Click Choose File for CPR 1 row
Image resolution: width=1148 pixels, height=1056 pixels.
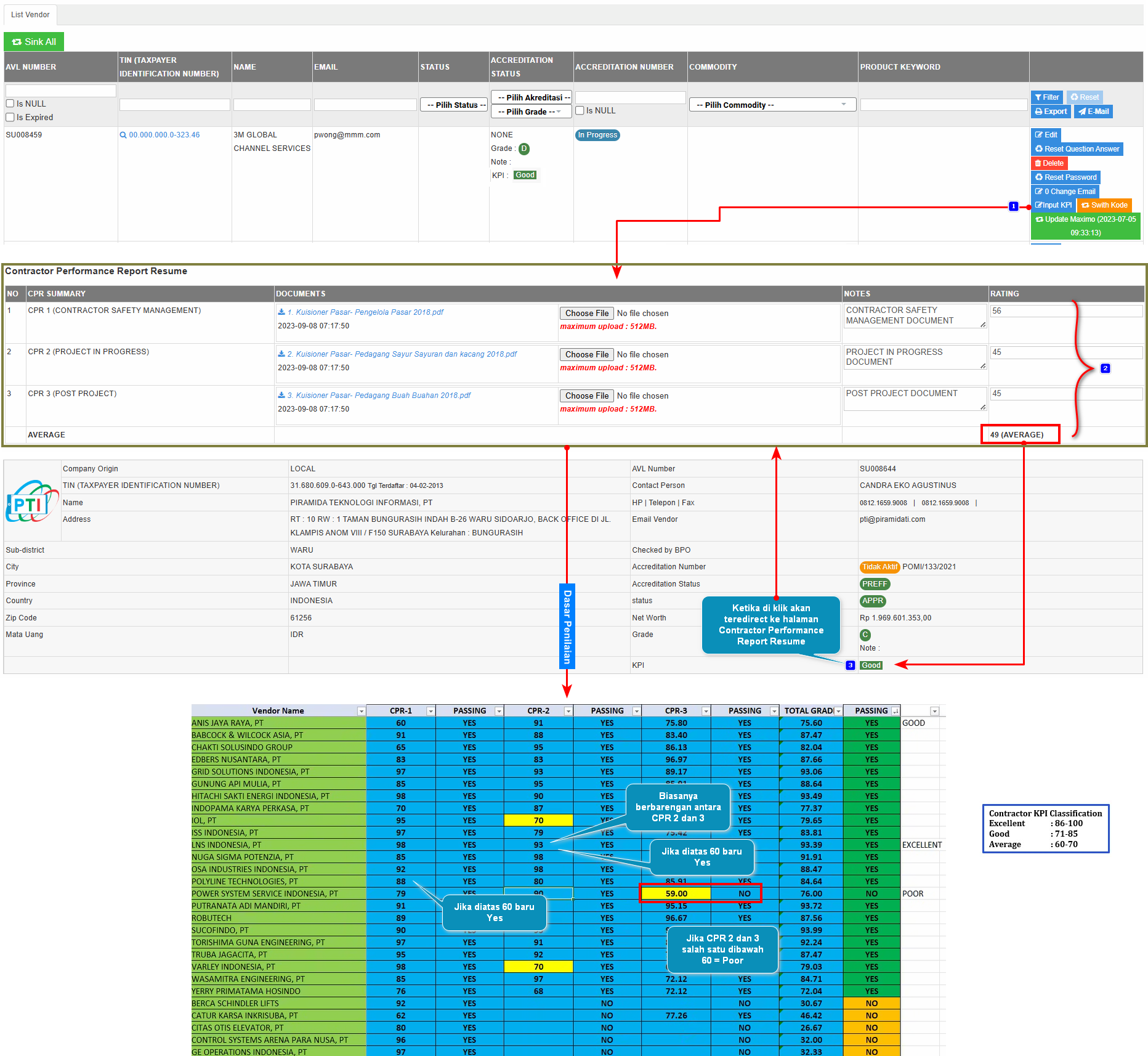click(586, 313)
